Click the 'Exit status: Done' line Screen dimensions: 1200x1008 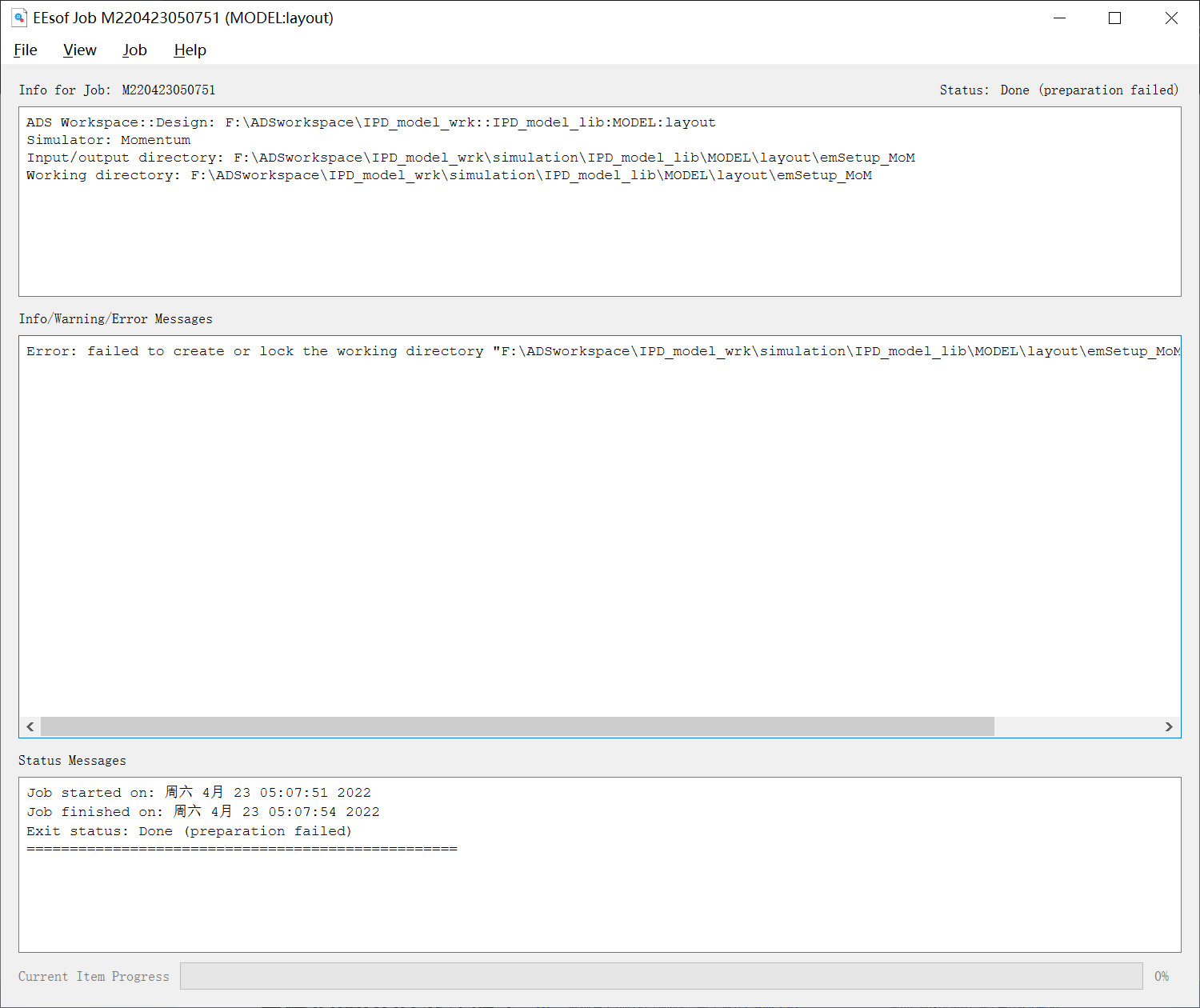click(x=190, y=831)
